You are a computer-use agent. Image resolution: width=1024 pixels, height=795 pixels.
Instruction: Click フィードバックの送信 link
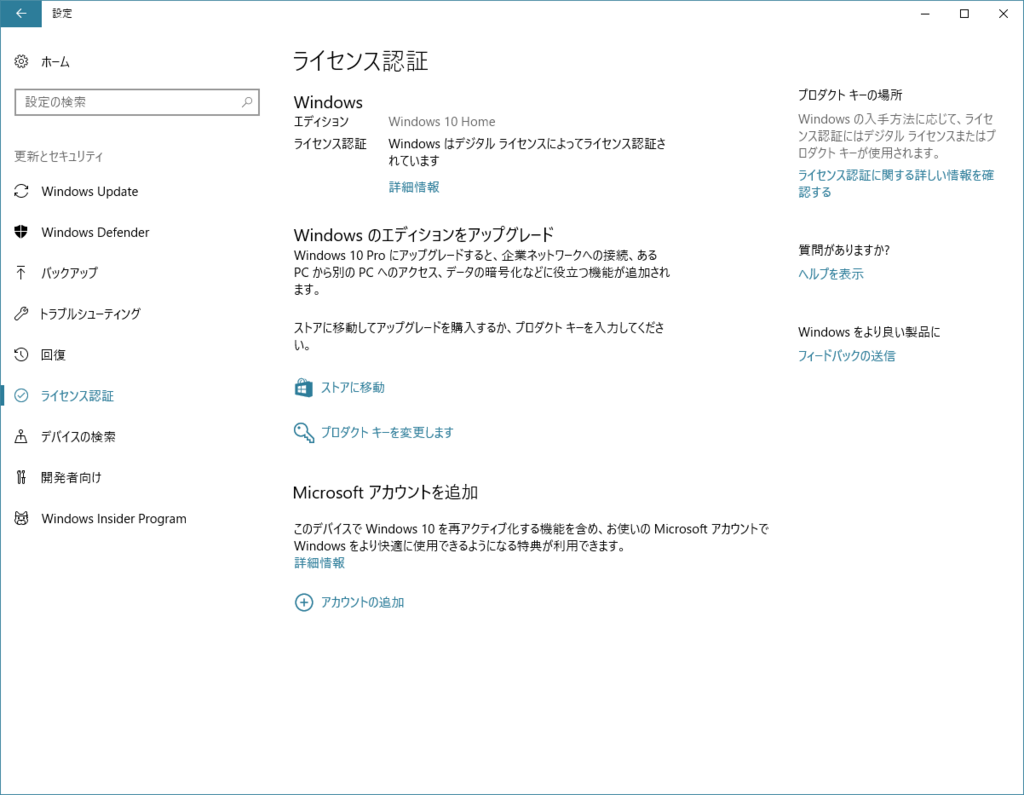pyautogui.click(x=846, y=355)
